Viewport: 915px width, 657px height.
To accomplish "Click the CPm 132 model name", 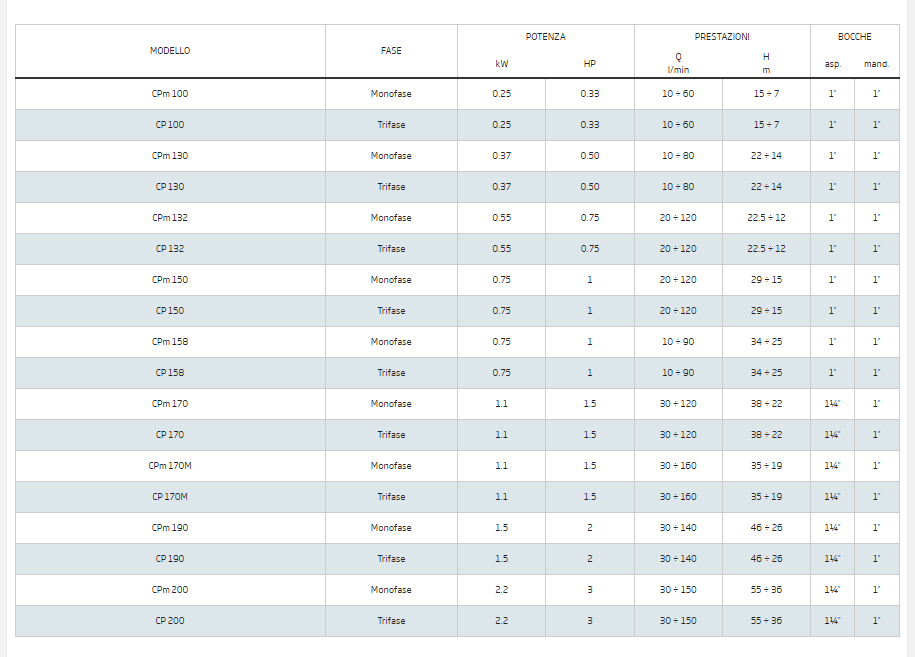I will (170, 218).
